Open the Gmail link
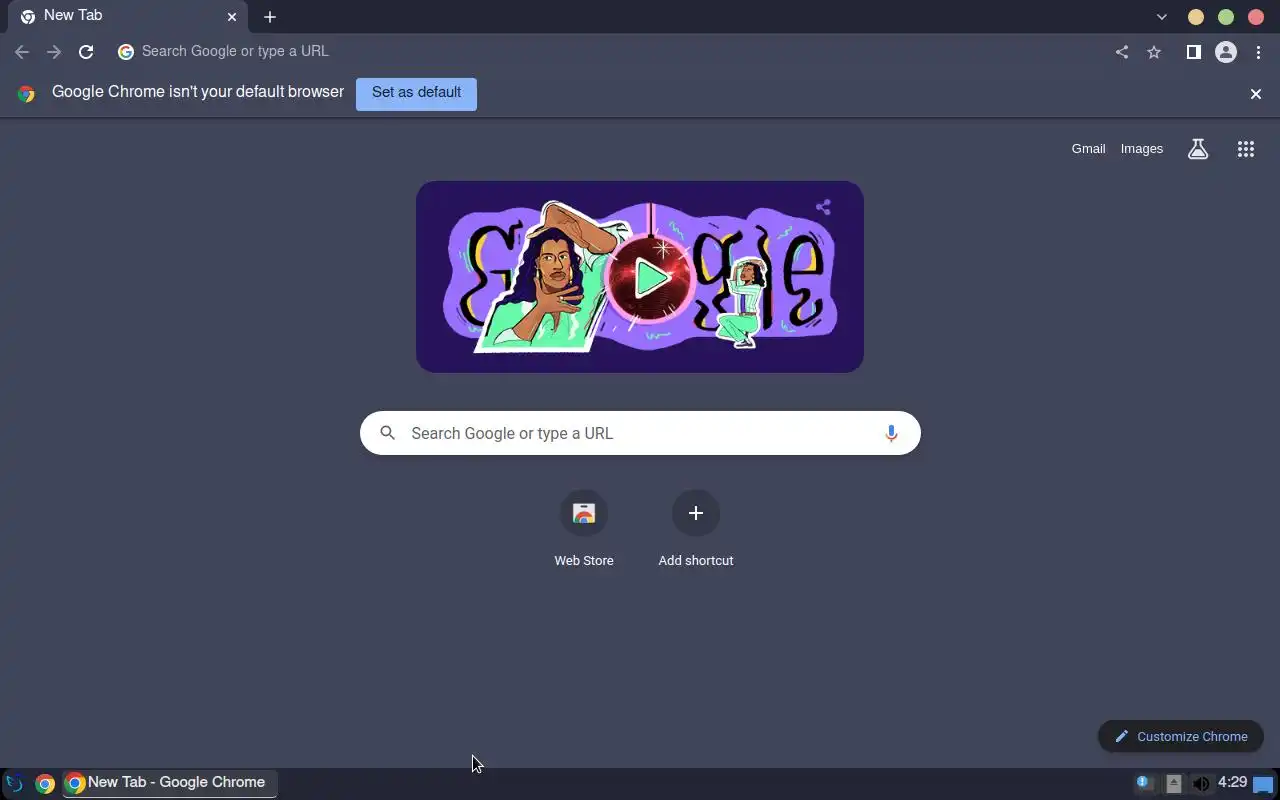Viewport: 1280px width, 800px height. (1088, 149)
